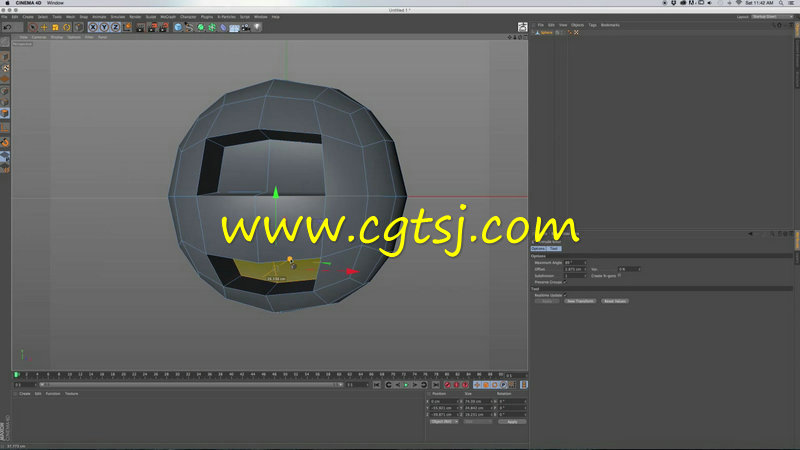Switch to Polygons mode in left palette
Viewport: 800px width, 450px height.
[x=5, y=113]
